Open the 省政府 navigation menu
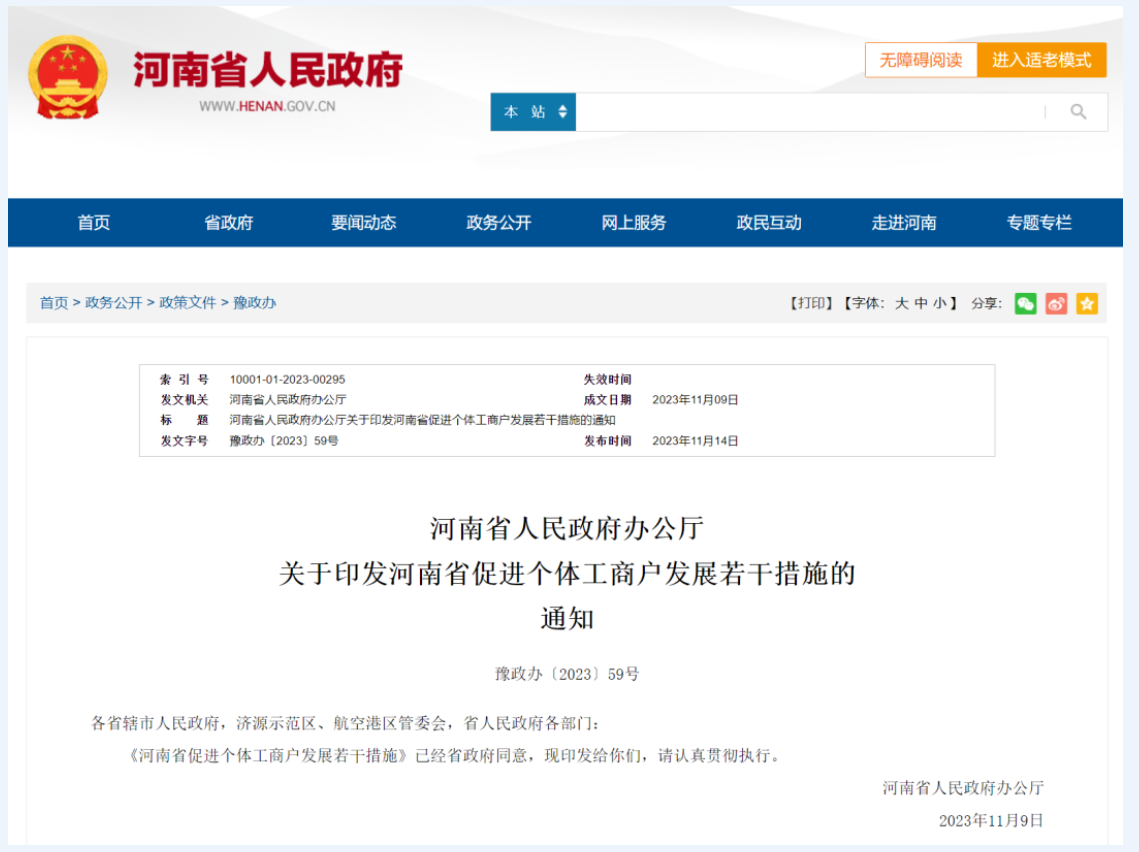 229,223
